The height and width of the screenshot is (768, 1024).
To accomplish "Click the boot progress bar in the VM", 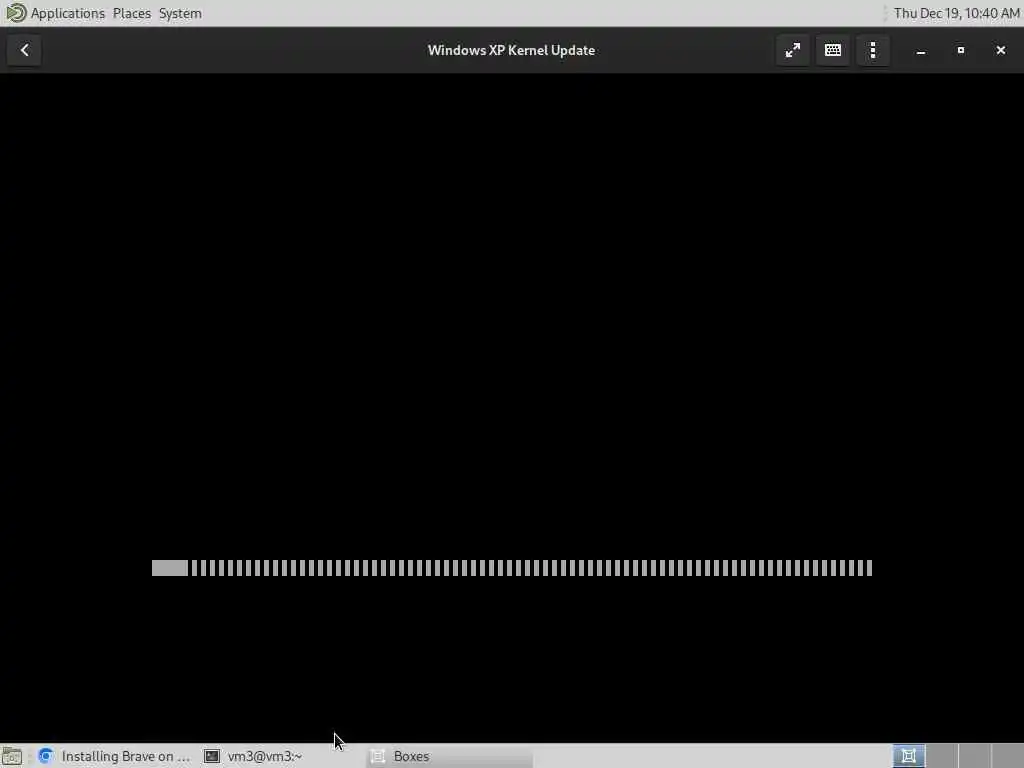I will click(x=512, y=568).
